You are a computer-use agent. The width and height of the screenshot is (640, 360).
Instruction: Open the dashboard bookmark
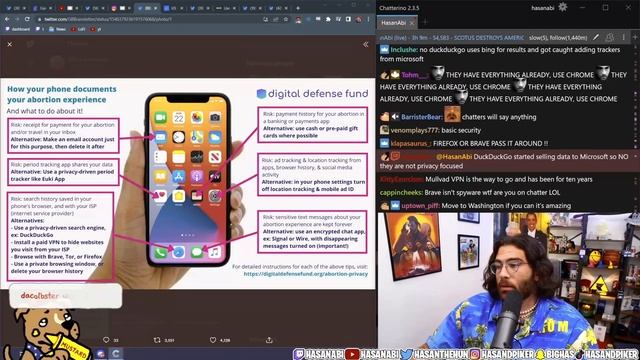click(x=17, y=29)
